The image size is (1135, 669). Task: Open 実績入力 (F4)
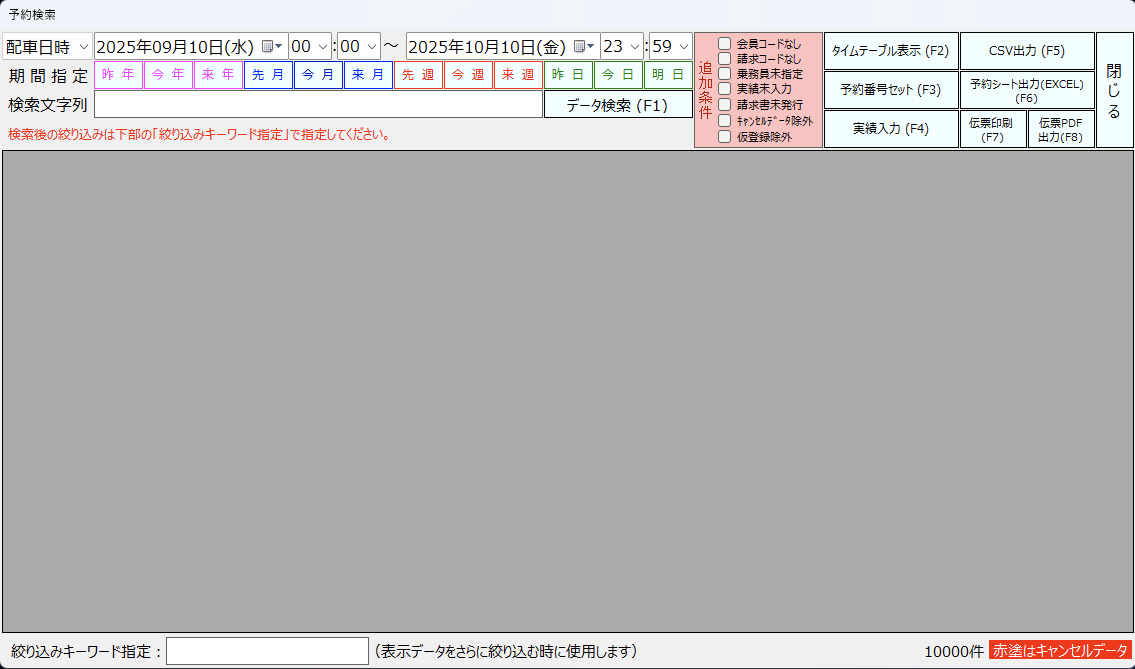pos(890,128)
